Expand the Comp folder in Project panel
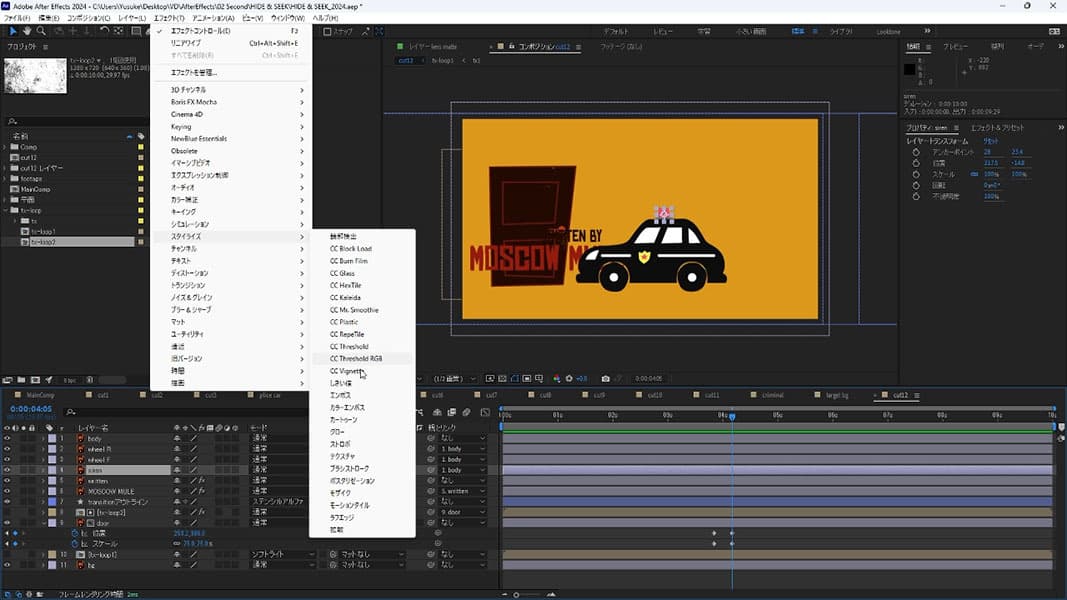1067x600 pixels. [6, 147]
